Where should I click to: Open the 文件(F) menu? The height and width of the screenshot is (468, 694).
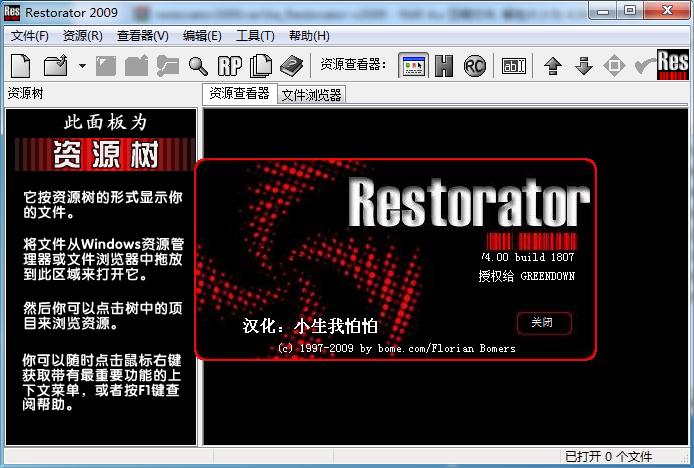pos(30,35)
